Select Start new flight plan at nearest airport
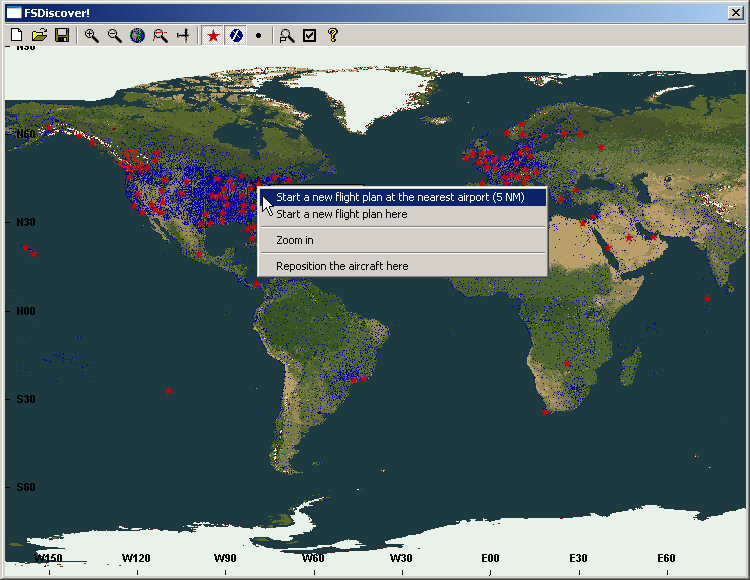 [x=401, y=197]
